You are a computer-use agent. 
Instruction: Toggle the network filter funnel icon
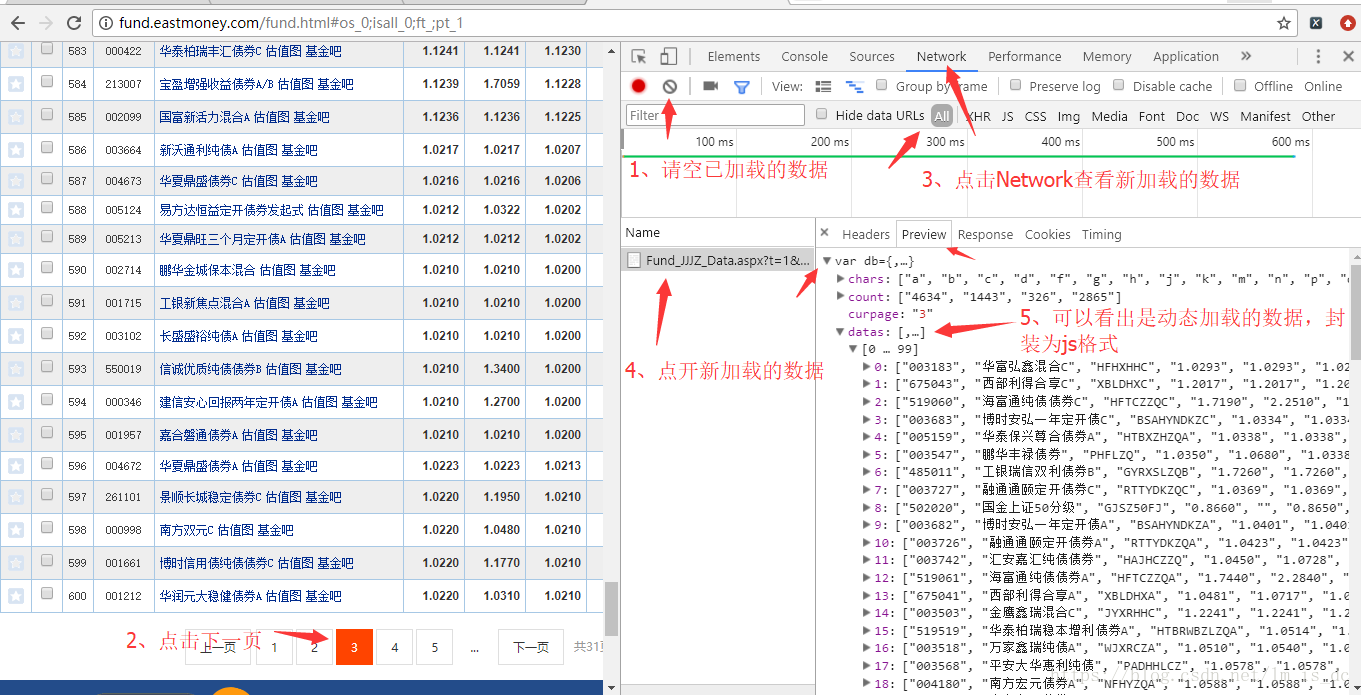tap(741, 87)
